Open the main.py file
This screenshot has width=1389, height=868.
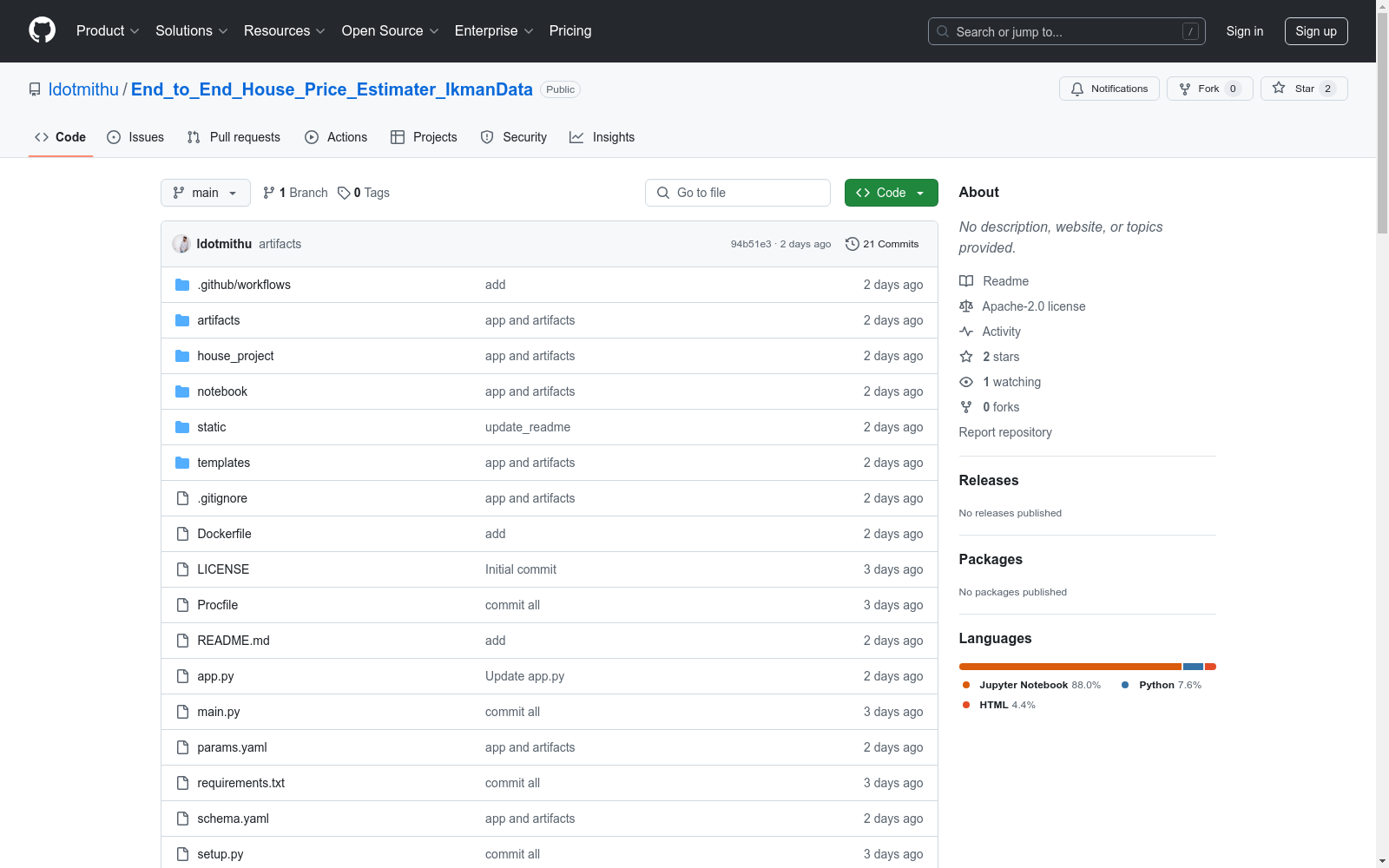219,712
